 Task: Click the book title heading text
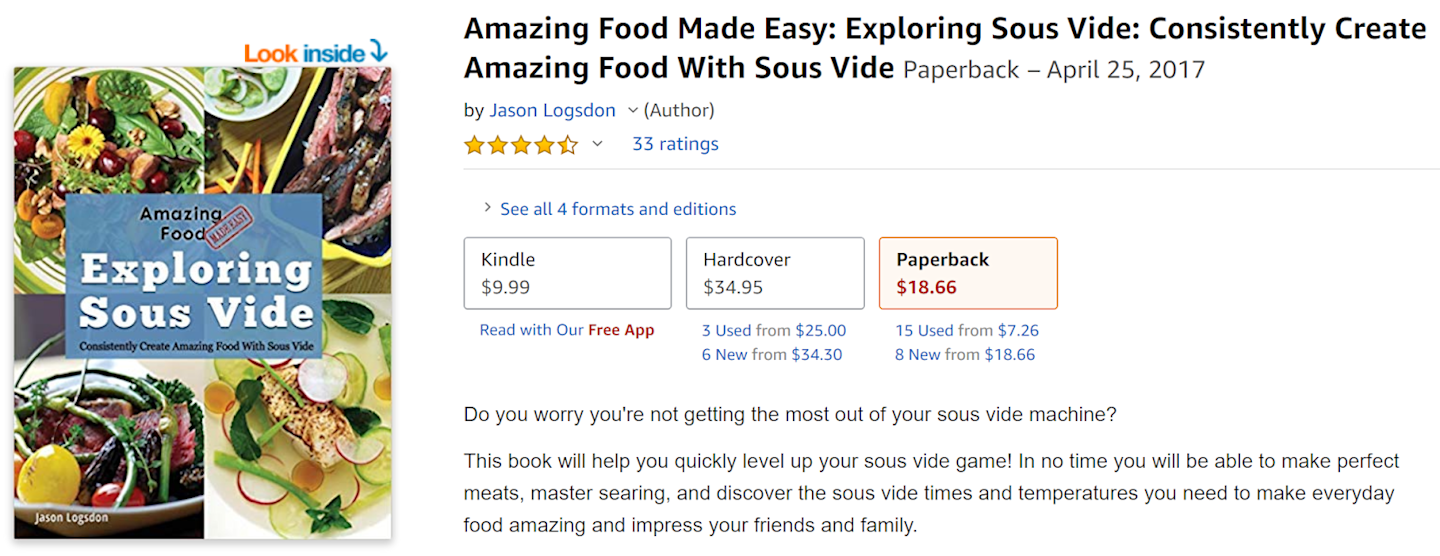click(945, 48)
